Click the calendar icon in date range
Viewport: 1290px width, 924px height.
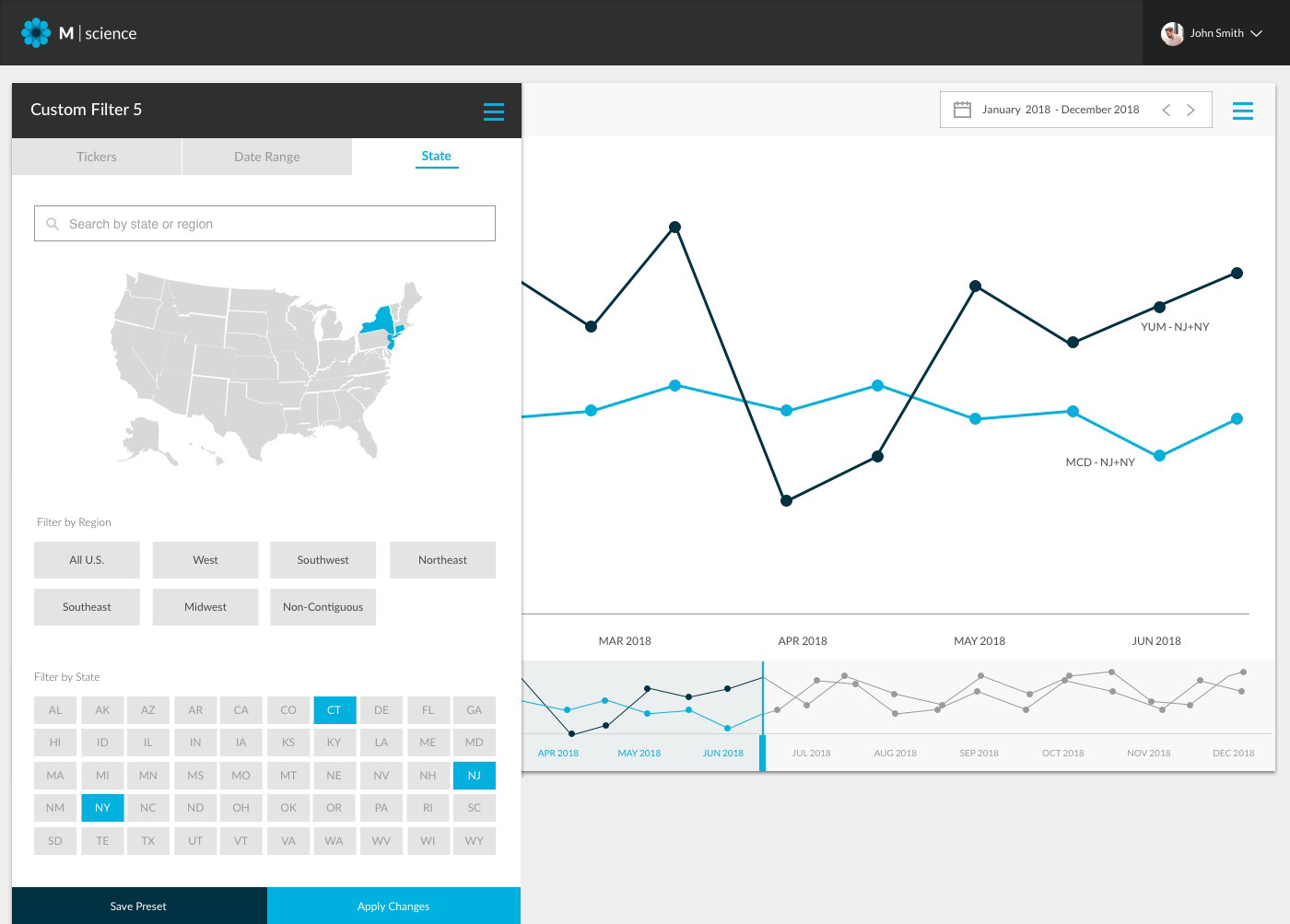962,110
